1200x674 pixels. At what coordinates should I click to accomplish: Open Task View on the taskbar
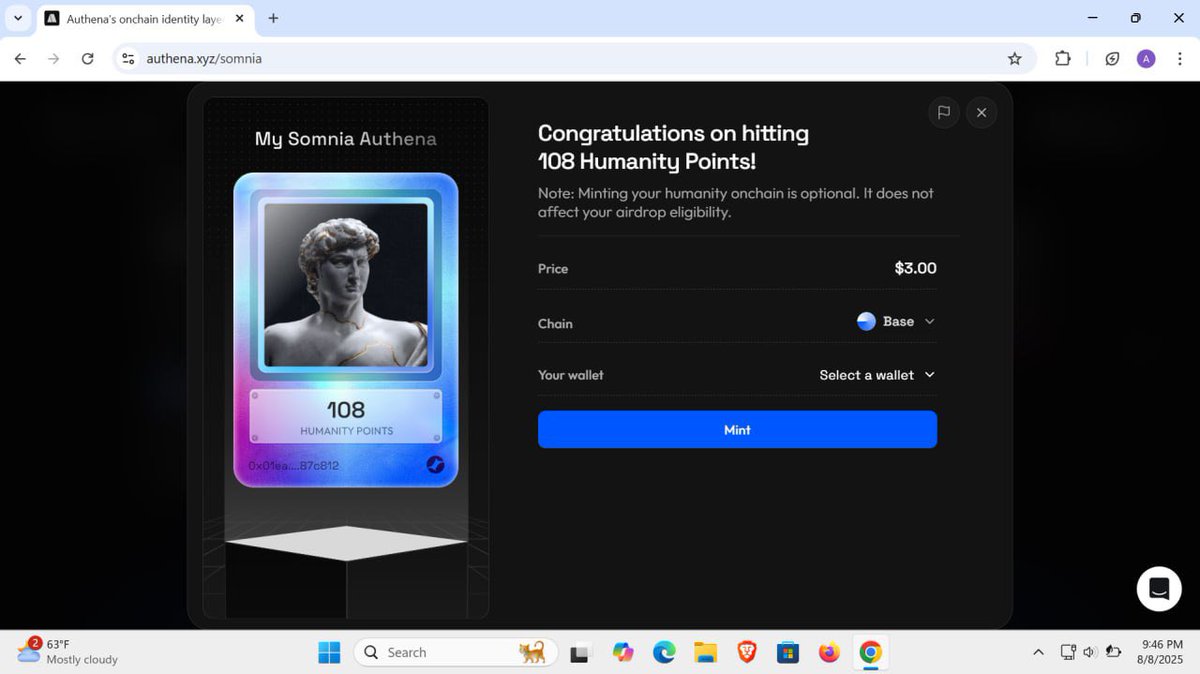580,652
